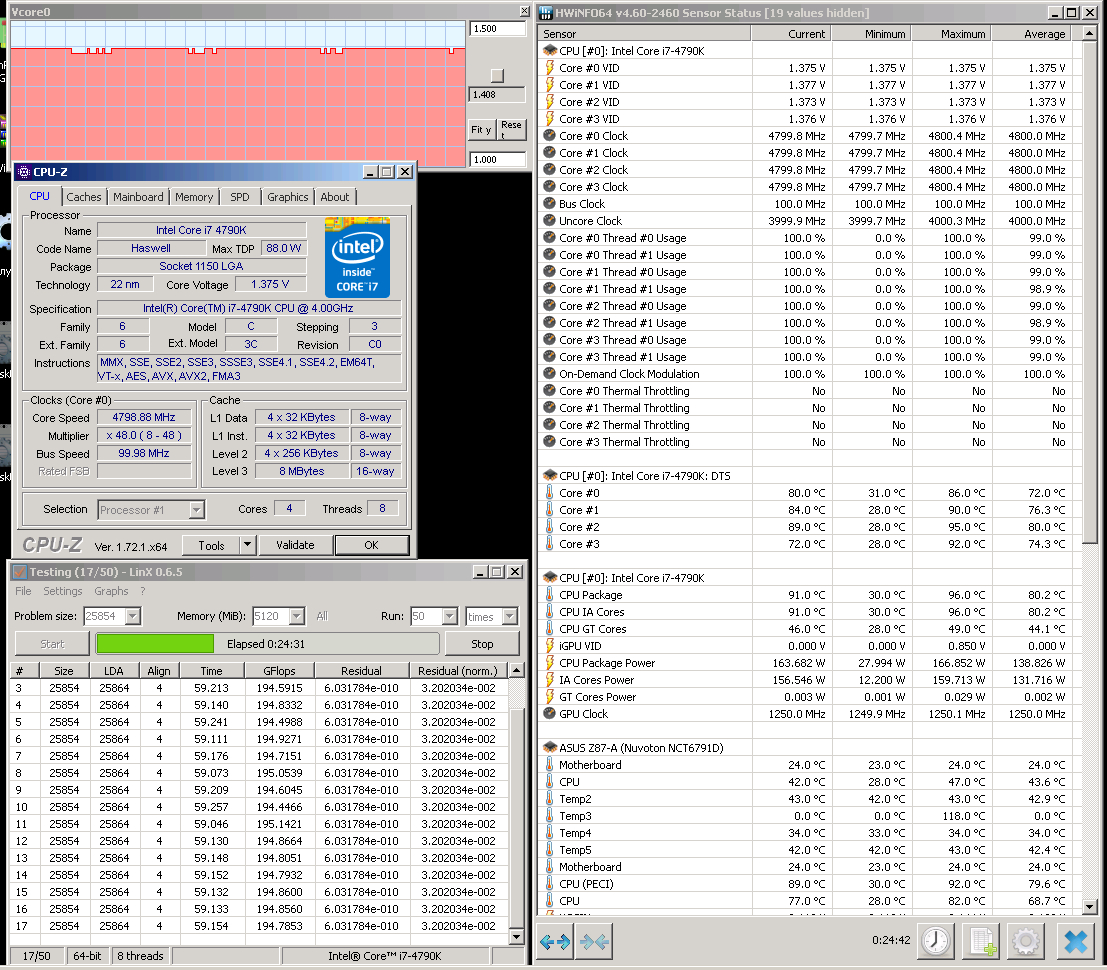Viewport: 1107px width, 970px height.
Task: Click the All memory button in LinX
Action: tap(322, 616)
